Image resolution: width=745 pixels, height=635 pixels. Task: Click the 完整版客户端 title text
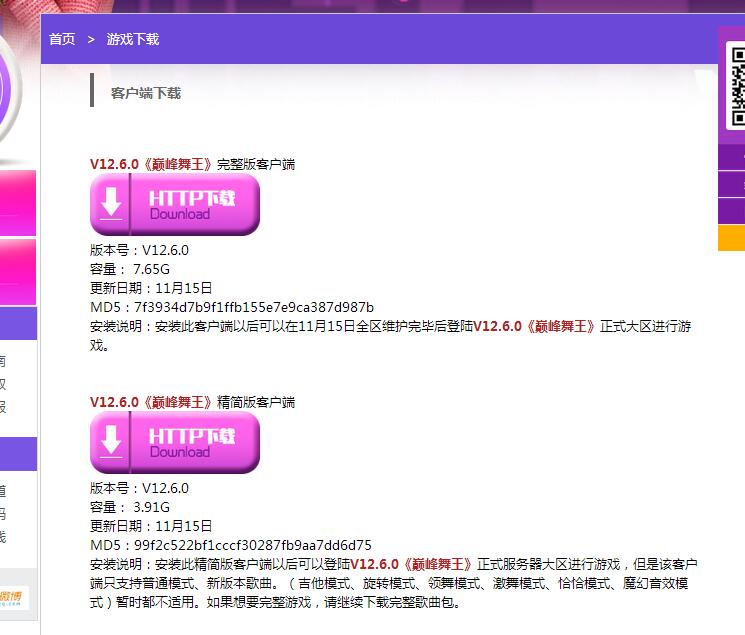tap(192, 164)
